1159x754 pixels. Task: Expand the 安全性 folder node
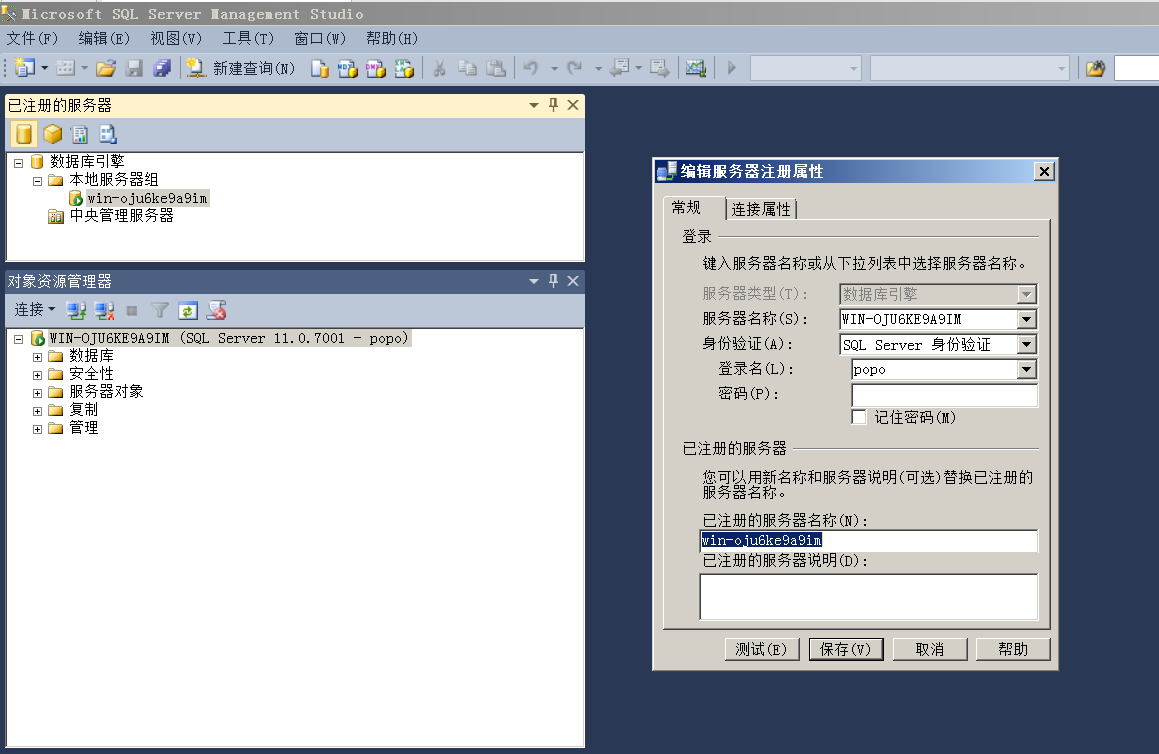click(x=37, y=375)
